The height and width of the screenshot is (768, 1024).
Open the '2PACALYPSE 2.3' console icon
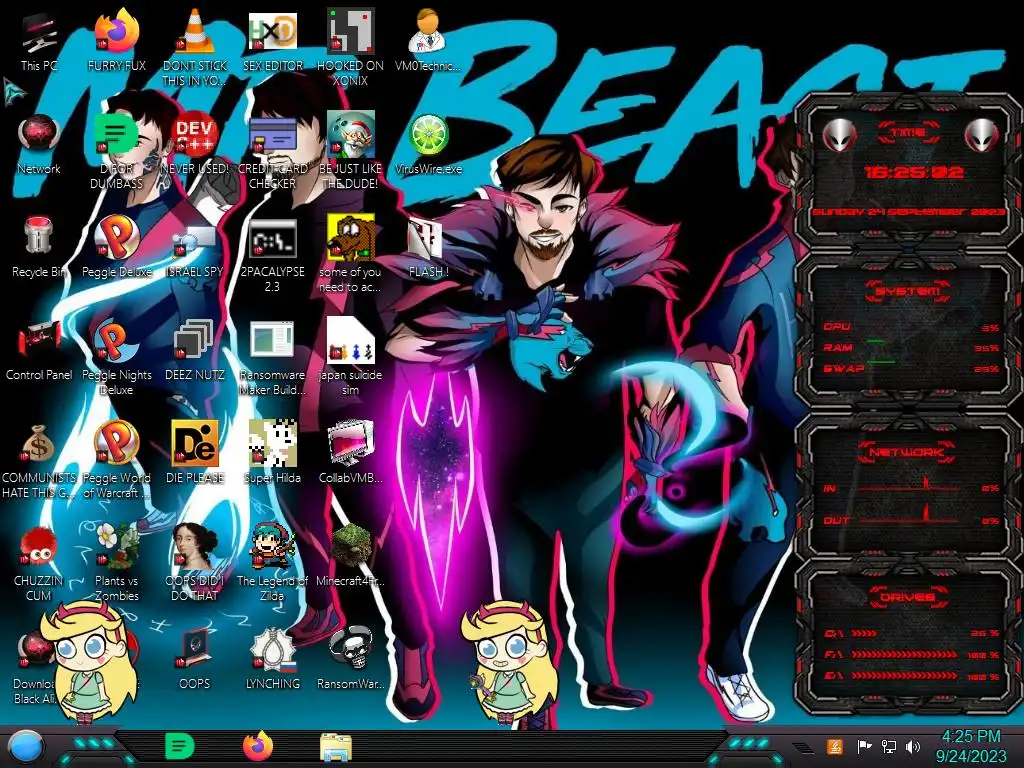[x=272, y=255]
